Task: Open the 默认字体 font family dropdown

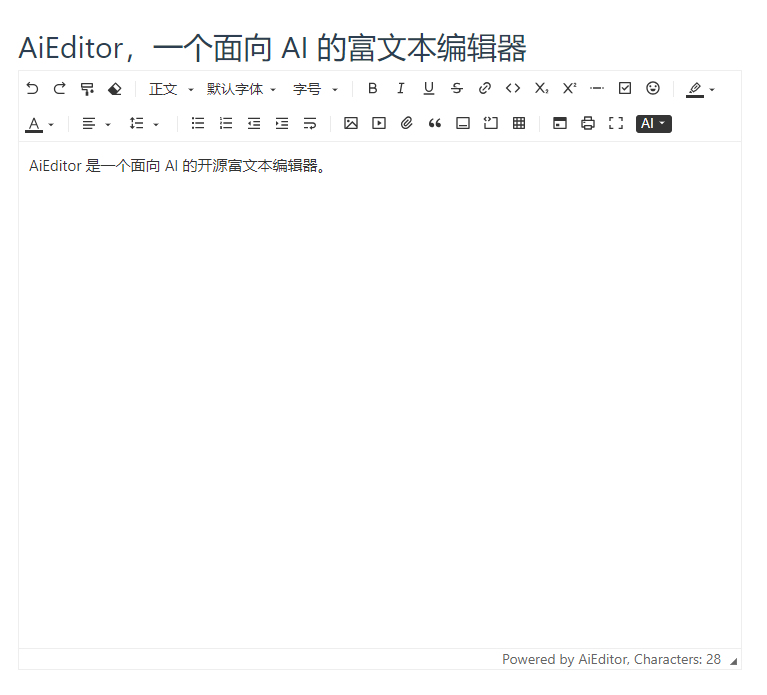Action: [x=241, y=89]
